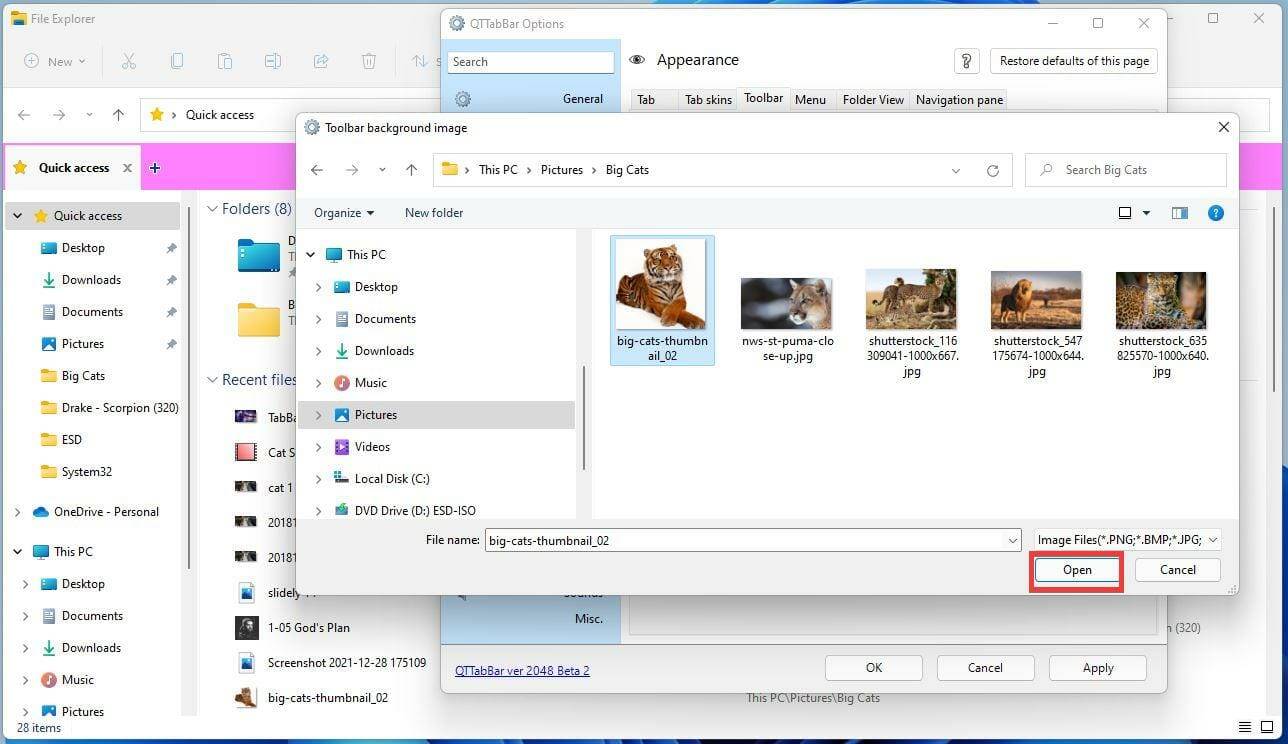Click the help question mark in QTTabBar Options

point(965,60)
